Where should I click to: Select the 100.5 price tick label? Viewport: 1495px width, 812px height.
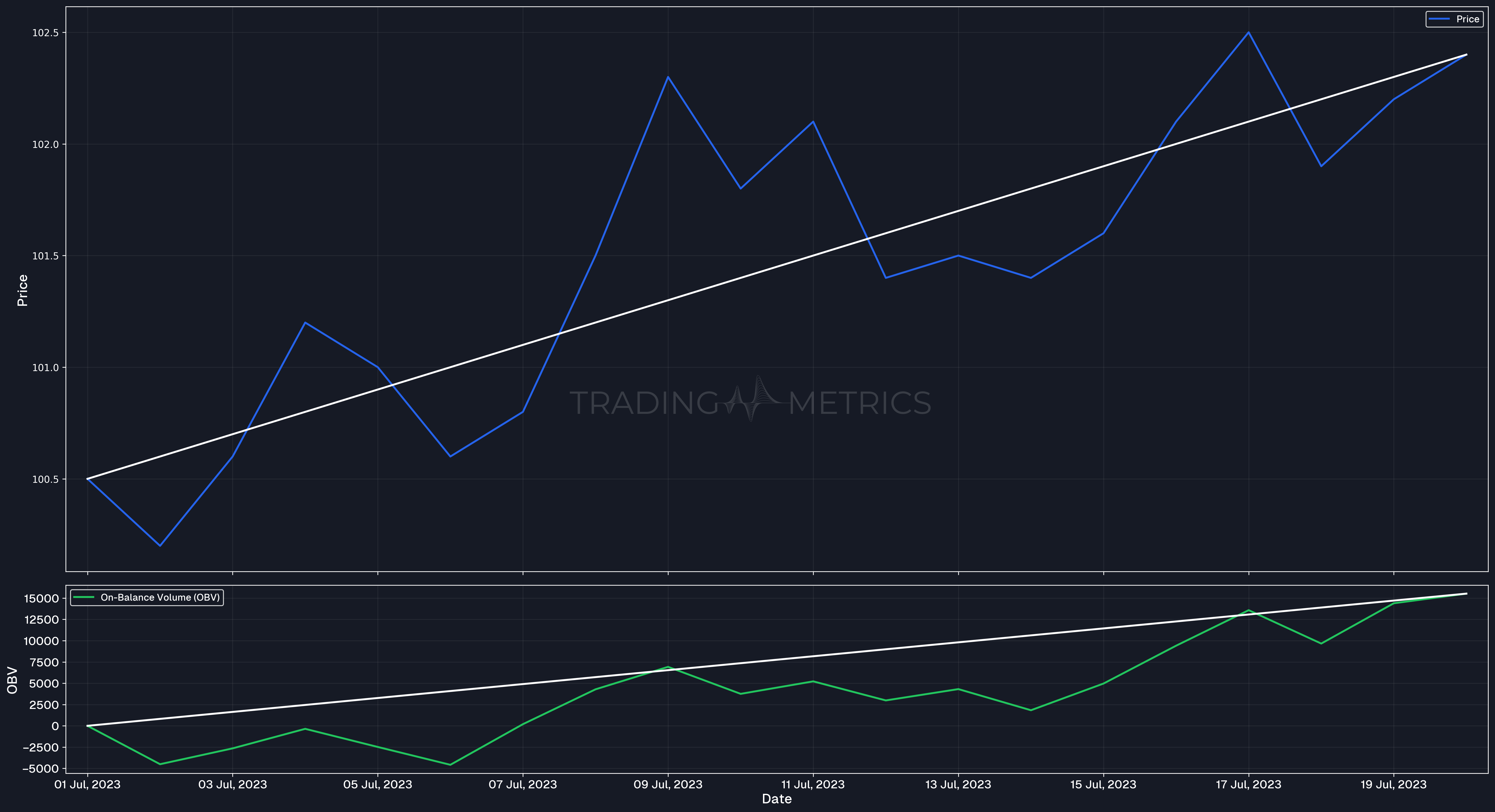[x=45, y=479]
